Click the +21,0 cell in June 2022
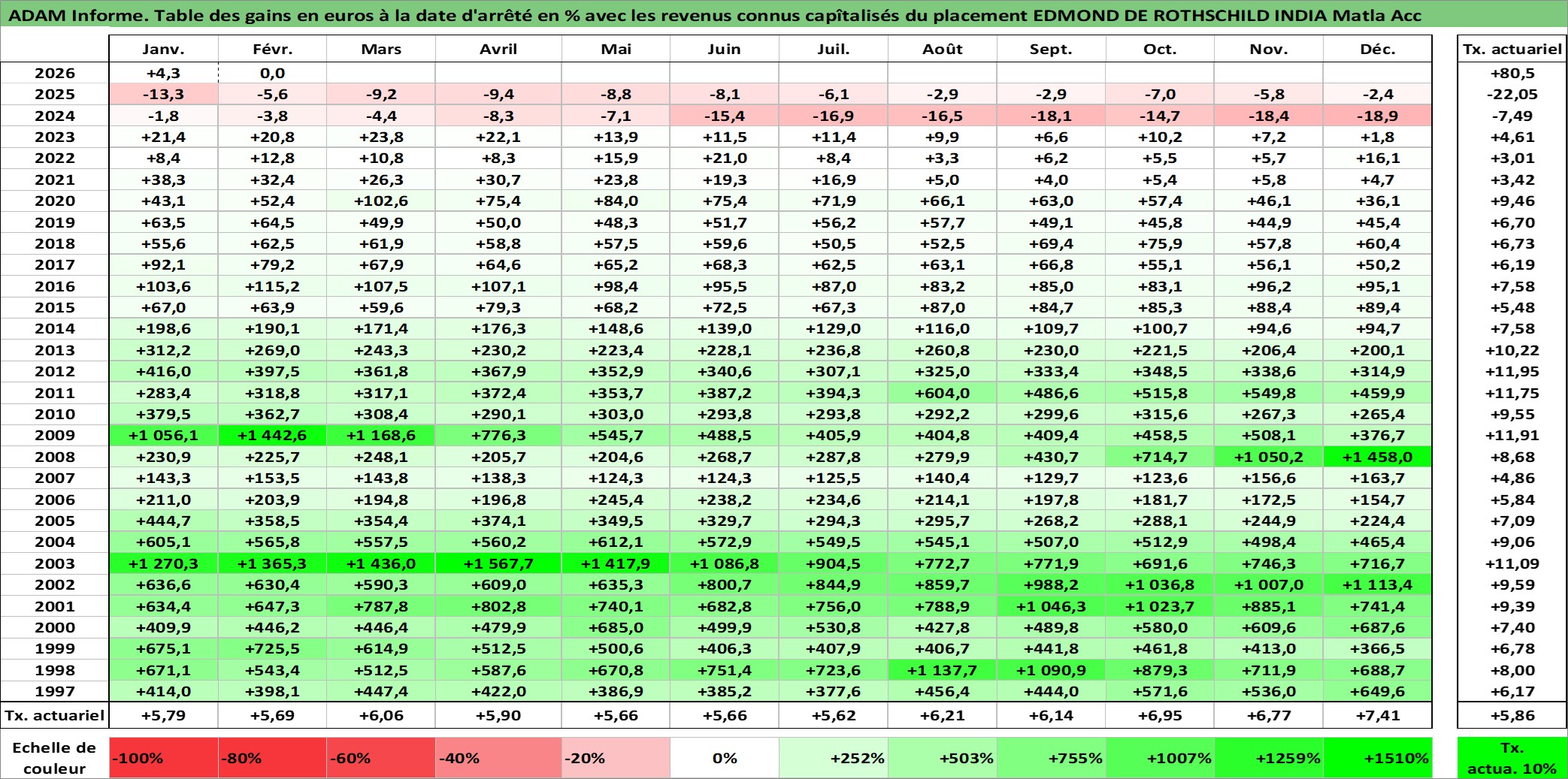1568x779 pixels. pyautogui.click(x=725, y=158)
